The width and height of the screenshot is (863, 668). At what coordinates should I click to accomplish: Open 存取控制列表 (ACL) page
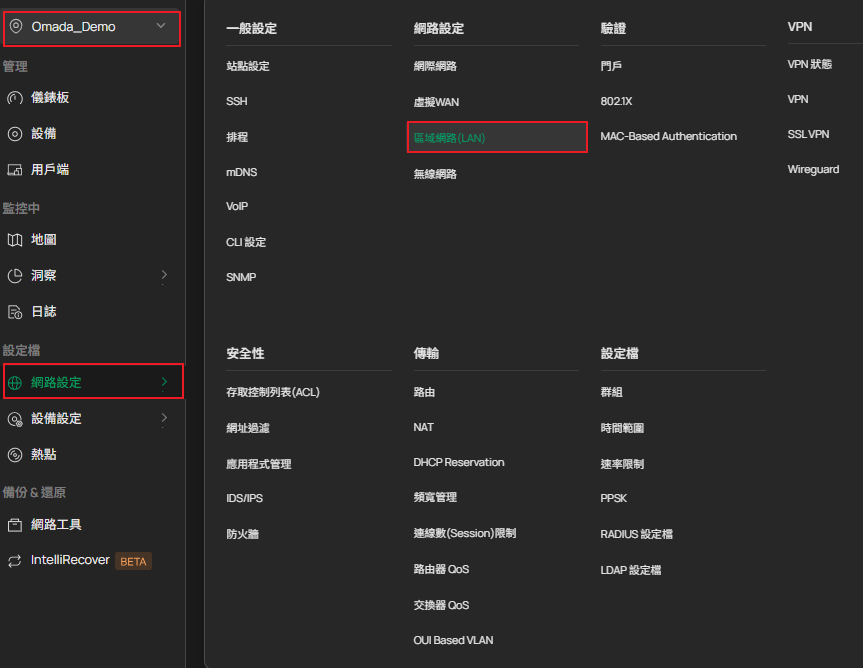click(x=273, y=393)
